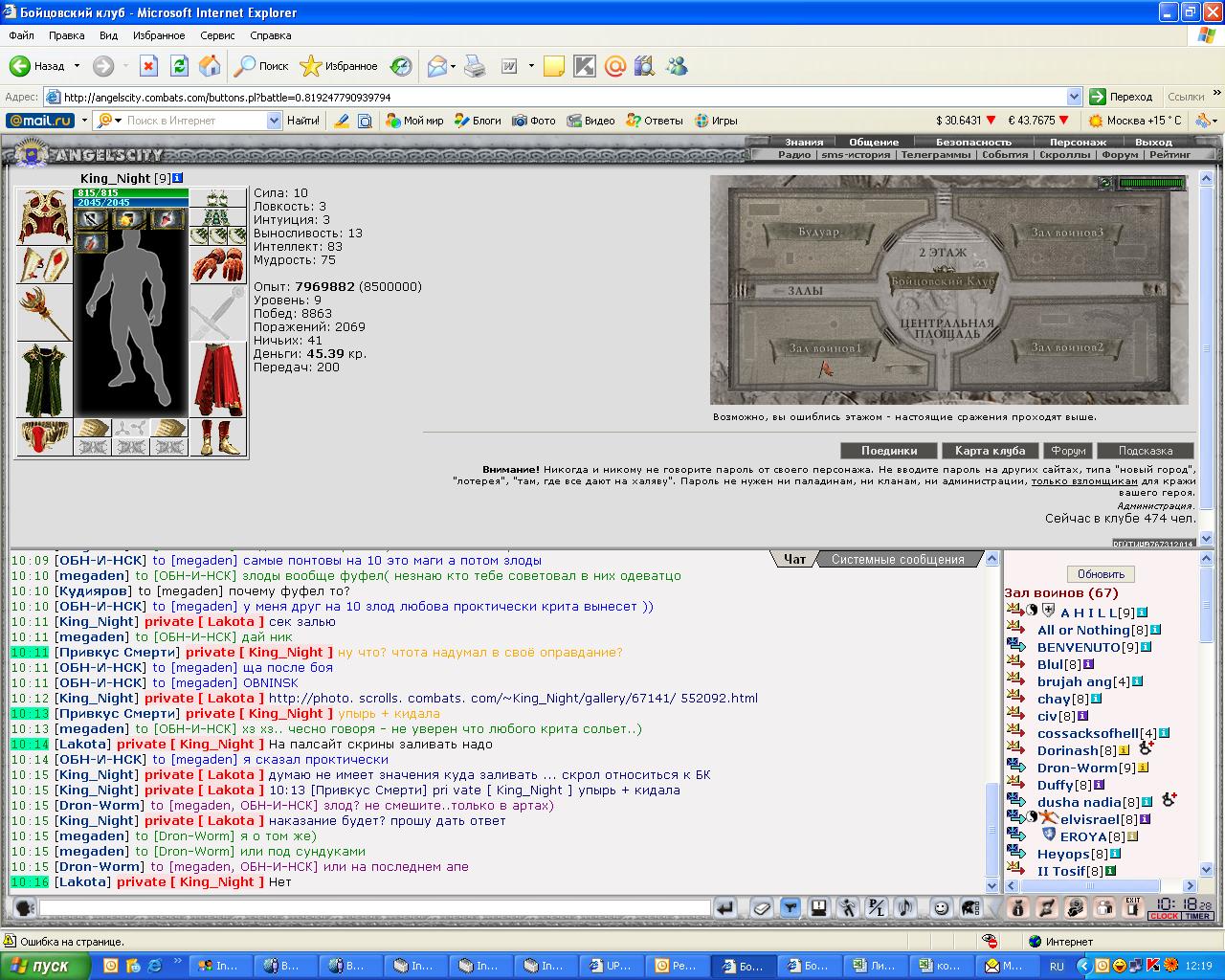Click the eraser clear chat icon
This screenshot has height=980, width=1225.
point(762,907)
